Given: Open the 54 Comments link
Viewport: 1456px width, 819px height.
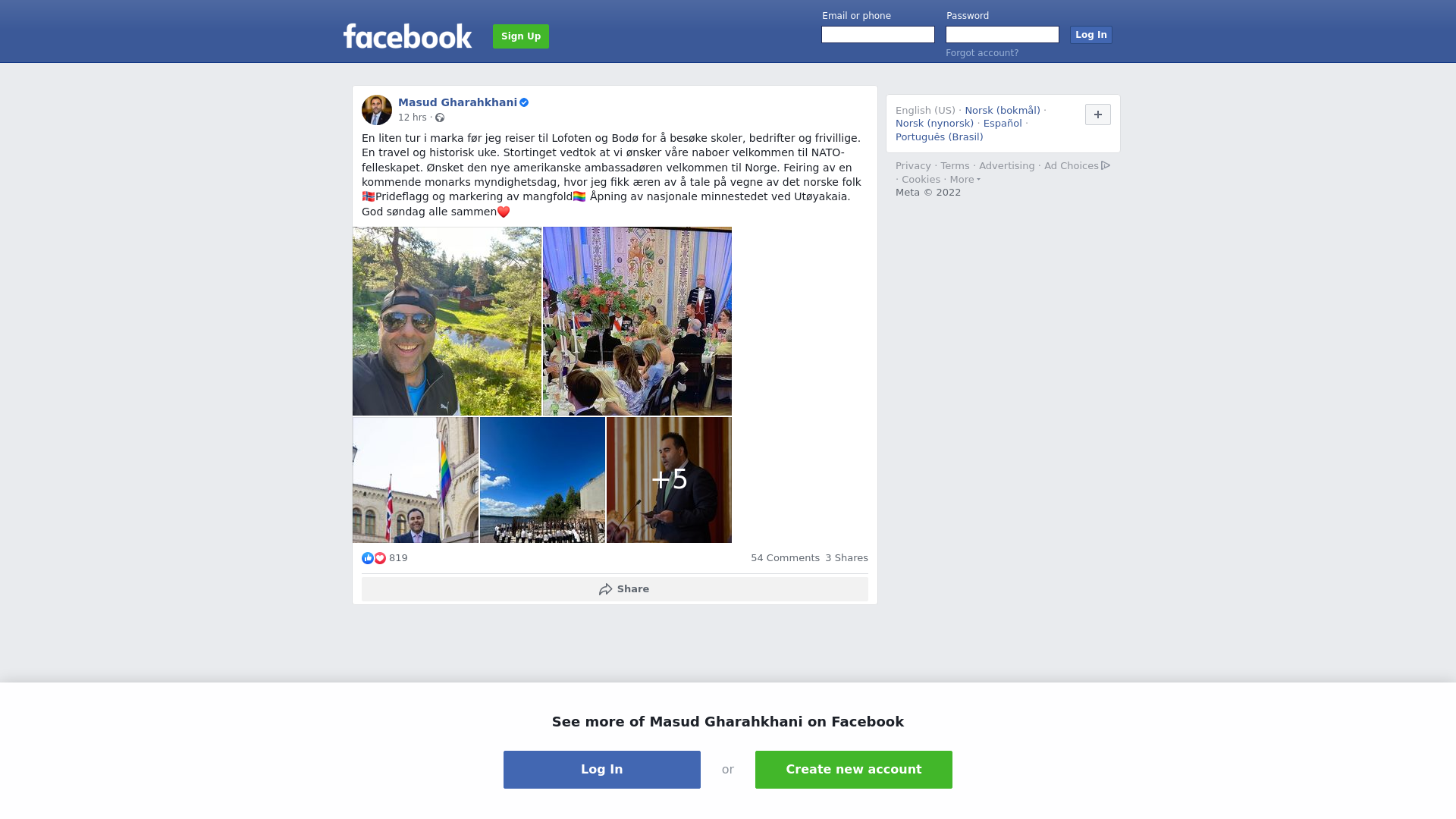Looking at the screenshot, I should (x=785, y=558).
